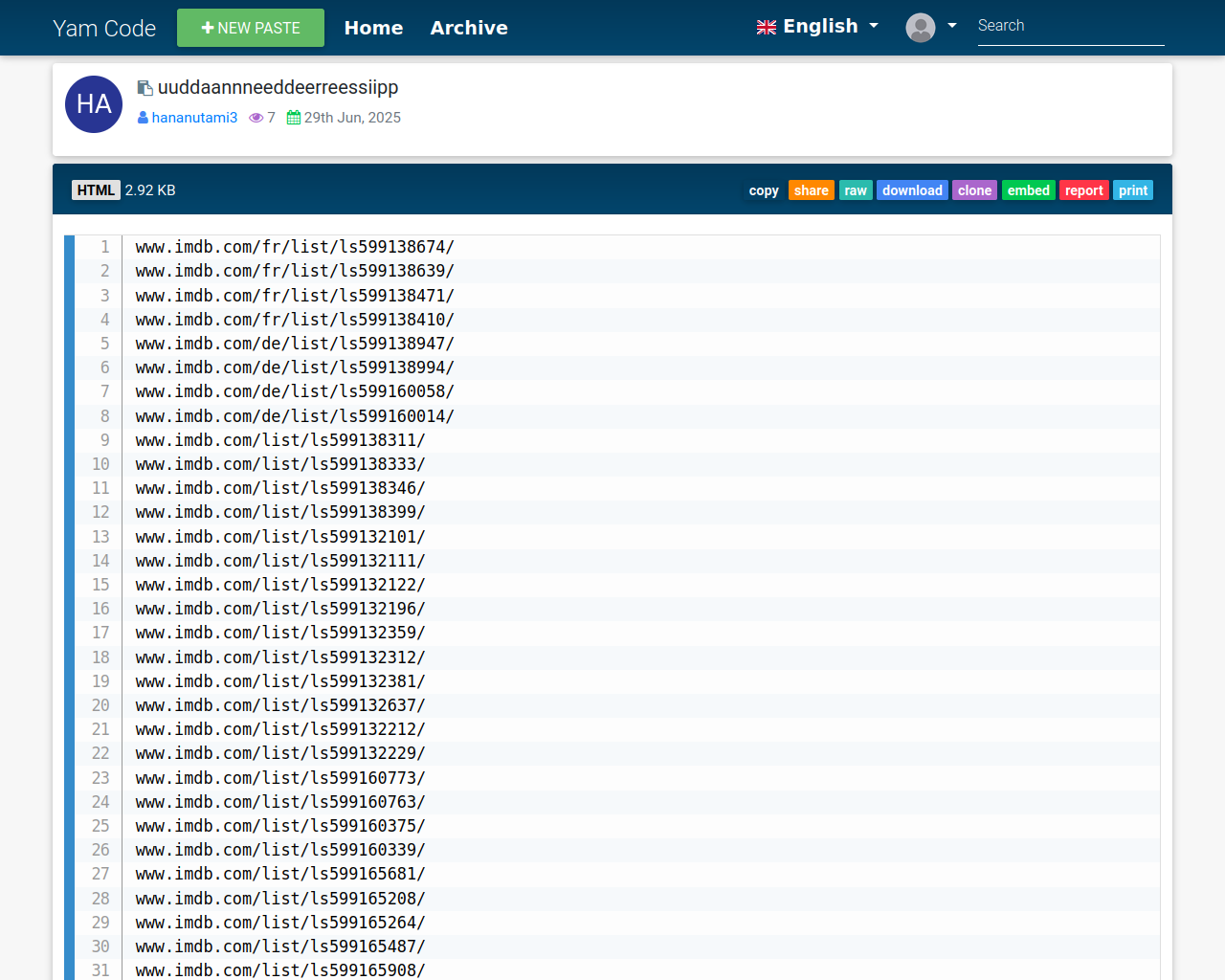Select line www.imdb.com/list/ls599132111/
The width and height of the screenshot is (1225, 980).
(280, 561)
